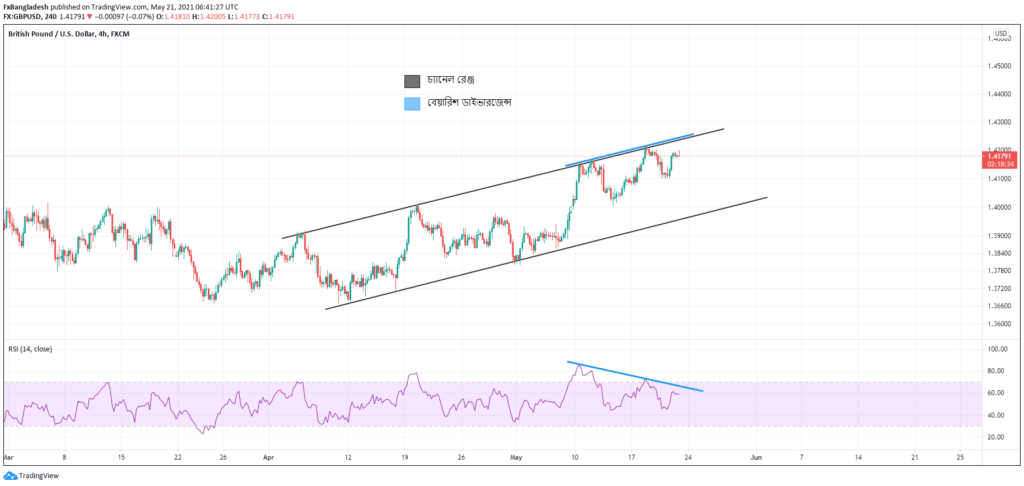Click the FxBangladesh author name in header
Screen dimensions: 1024x486
[x=25, y=6]
